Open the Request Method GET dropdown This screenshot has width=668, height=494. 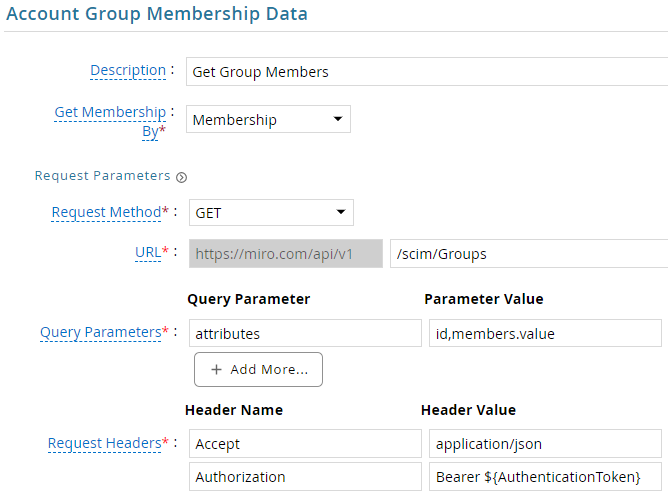click(x=271, y=213)
